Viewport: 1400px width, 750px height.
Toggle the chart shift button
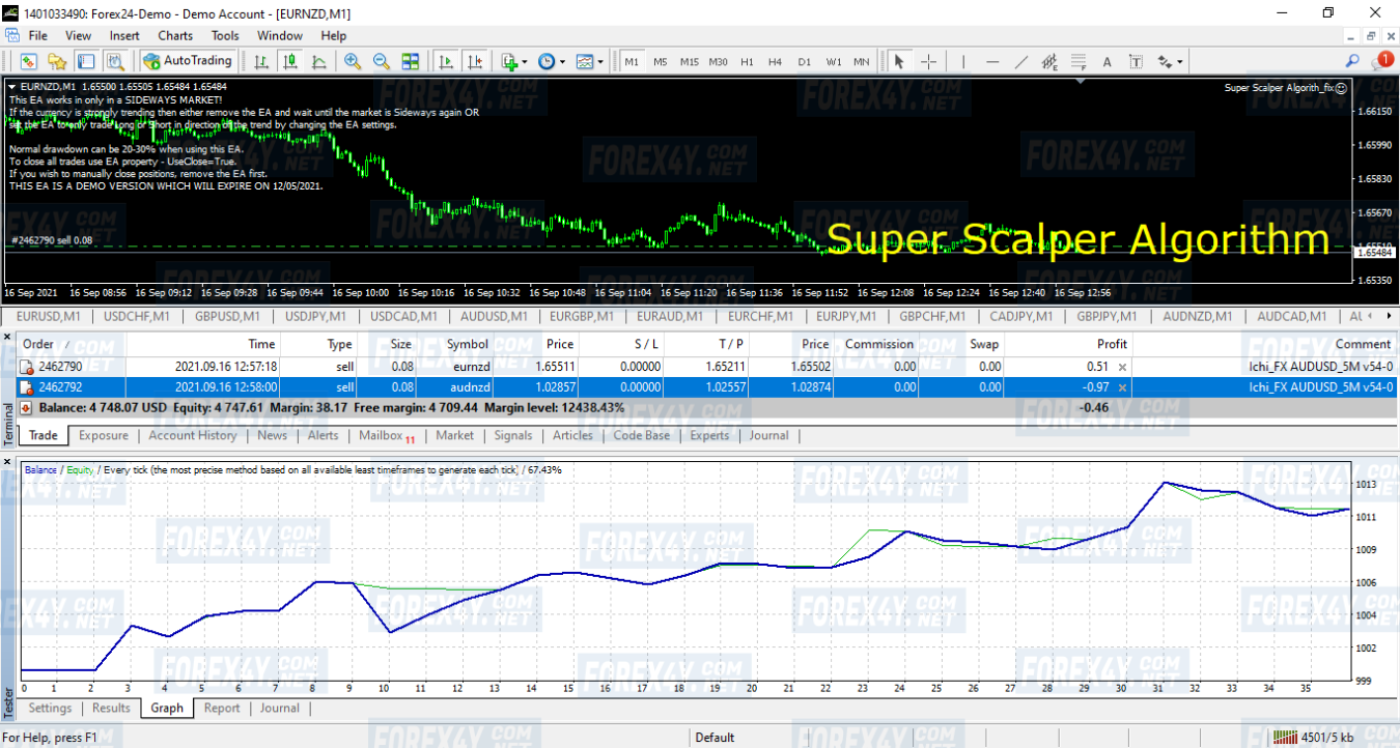pyautogui.click(x=474, y=62)
